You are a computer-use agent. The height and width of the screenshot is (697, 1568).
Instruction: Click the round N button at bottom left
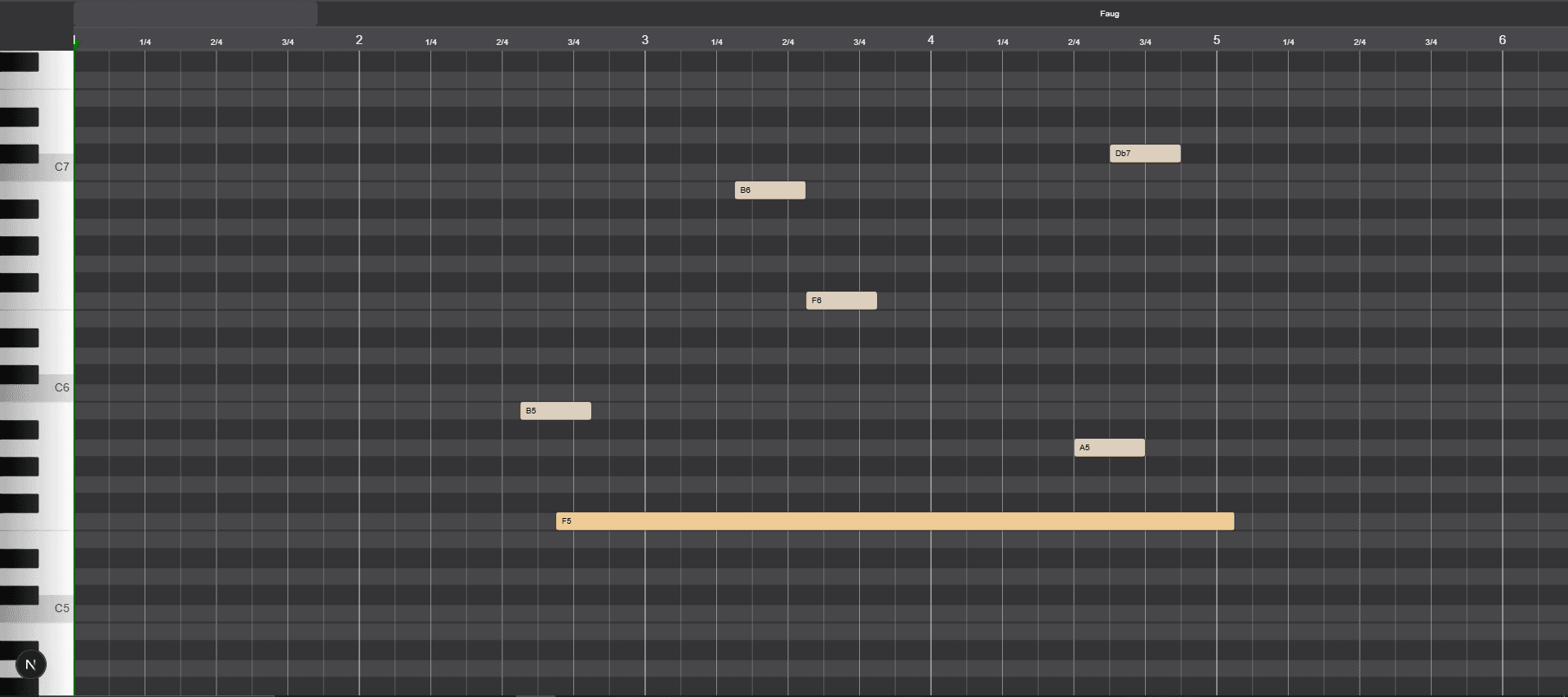31,664
